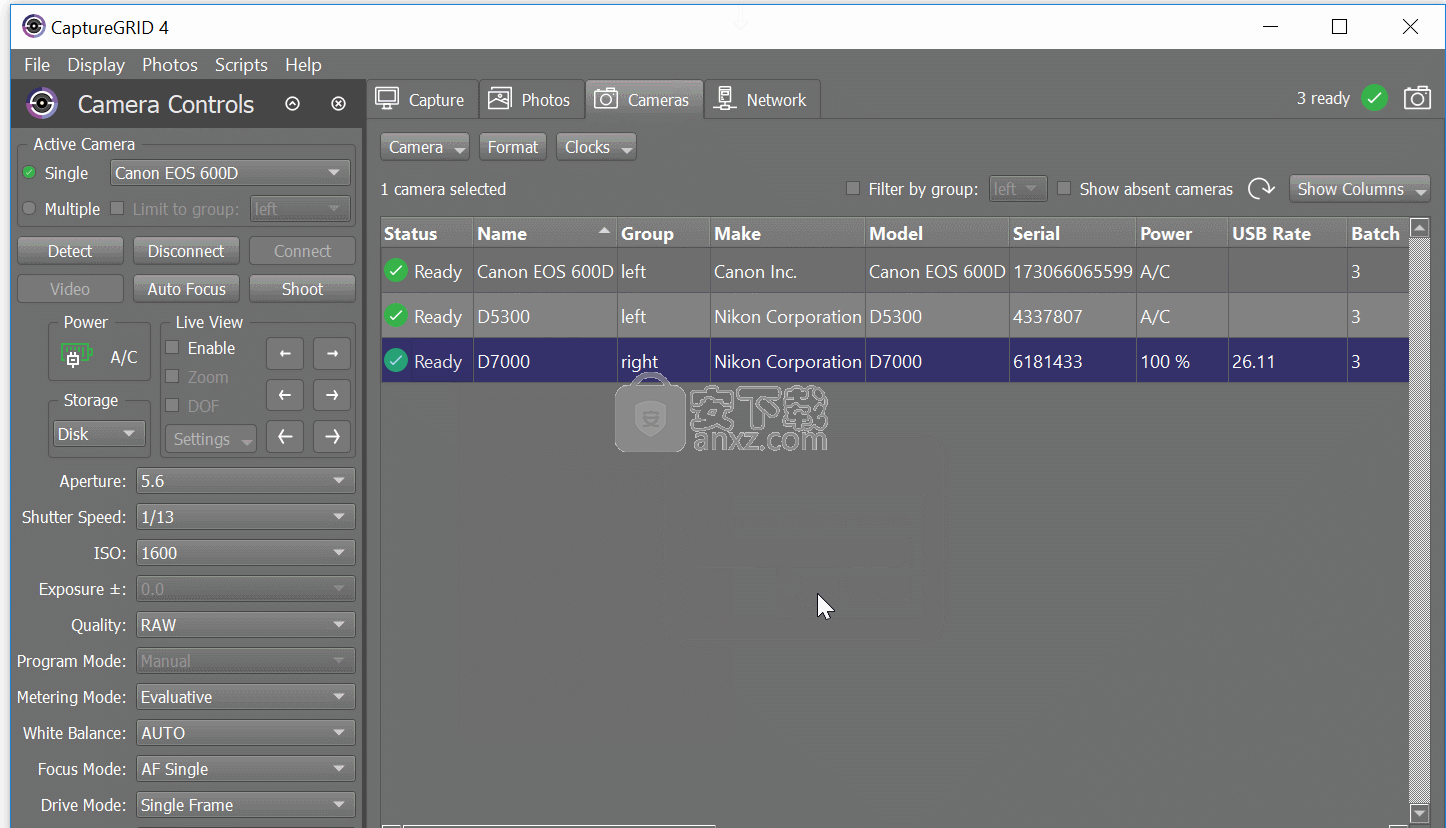Click Ready status icon for D7000 row
This screenshot has height=828, width=1446.
click(x=396, y=360)
